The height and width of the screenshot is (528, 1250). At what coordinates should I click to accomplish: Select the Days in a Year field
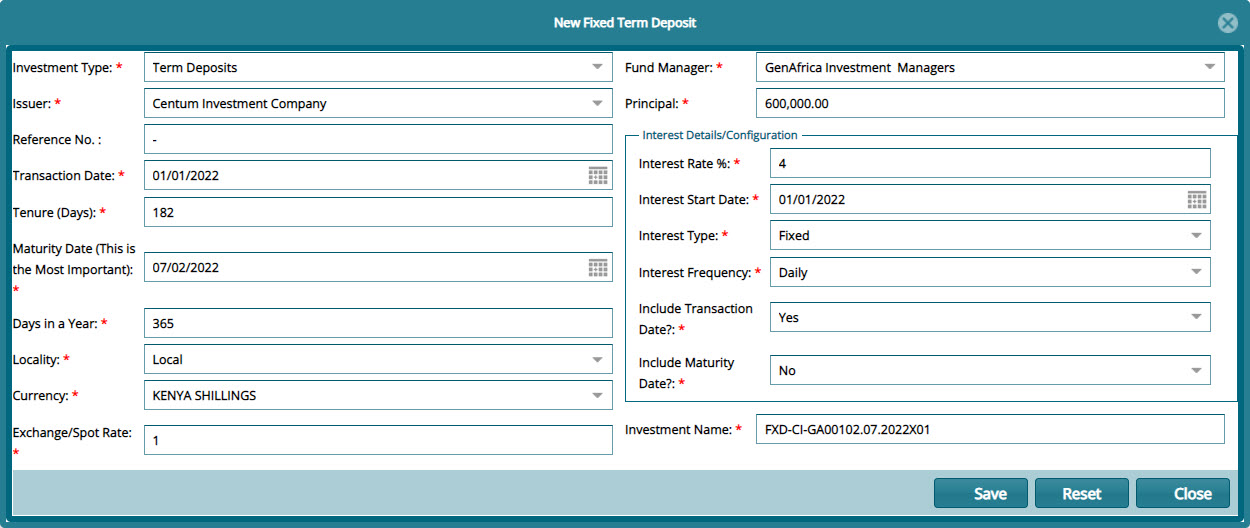tap(378, 323)
